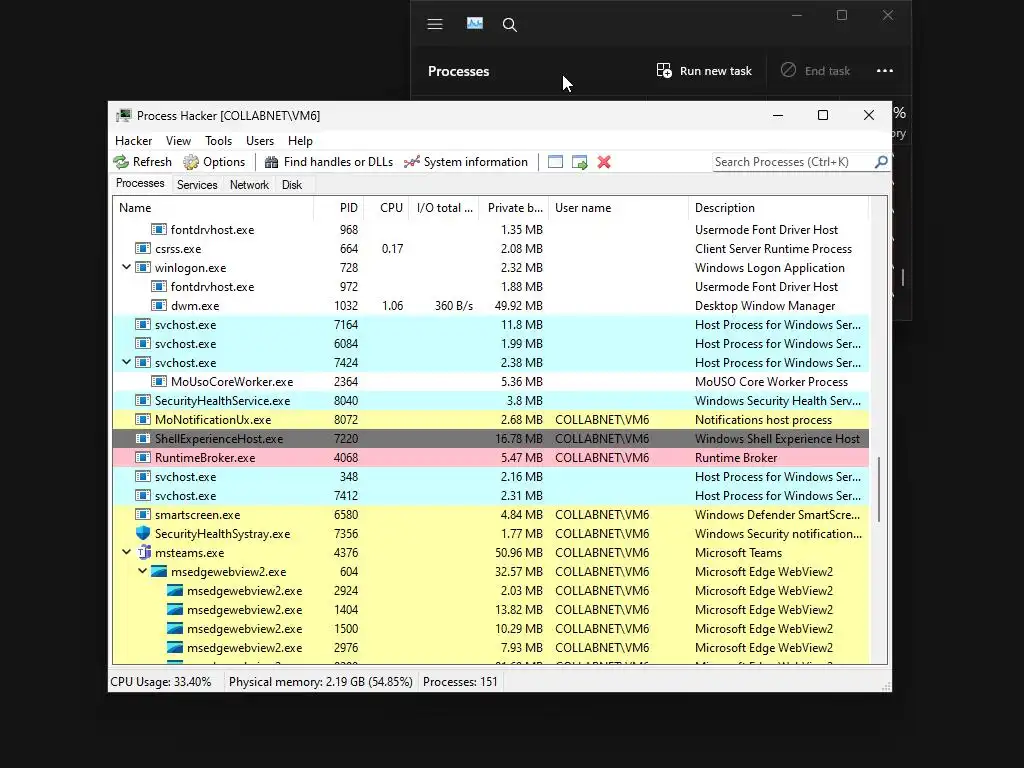The height and width of the screenshot is (768, 1024).
Task: Click the SecurityHealthSystray.exe shield icon
Action: pyautogui.click(x=143, y=534)
